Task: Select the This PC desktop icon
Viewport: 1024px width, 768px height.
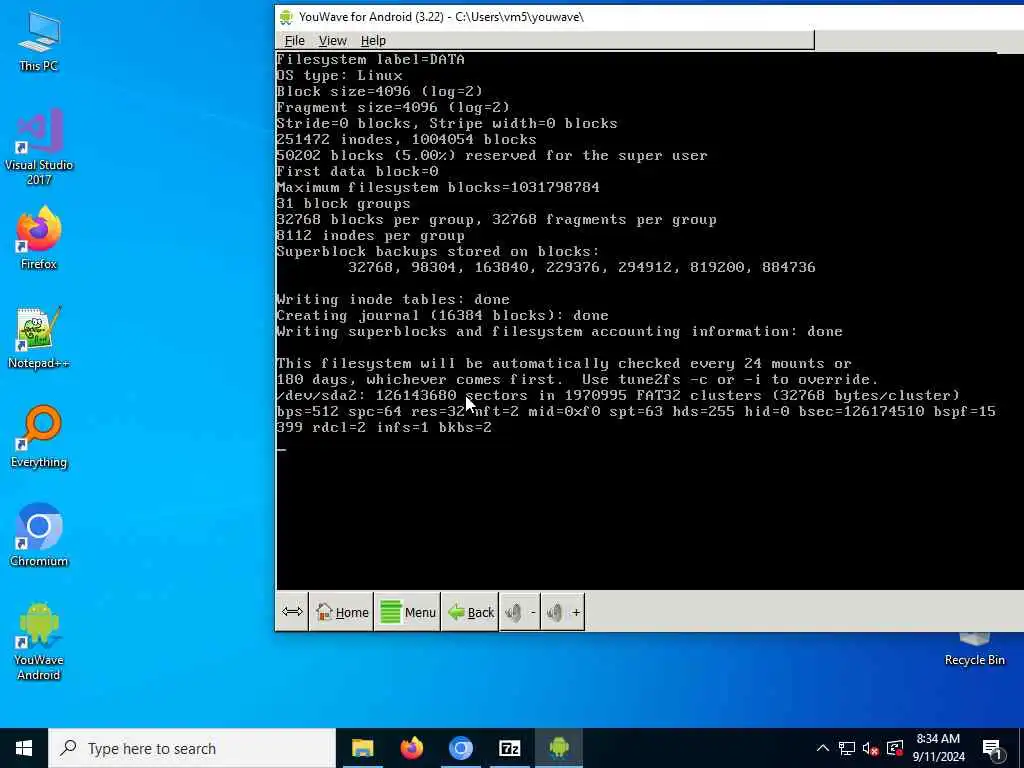Action: (39, 42)
